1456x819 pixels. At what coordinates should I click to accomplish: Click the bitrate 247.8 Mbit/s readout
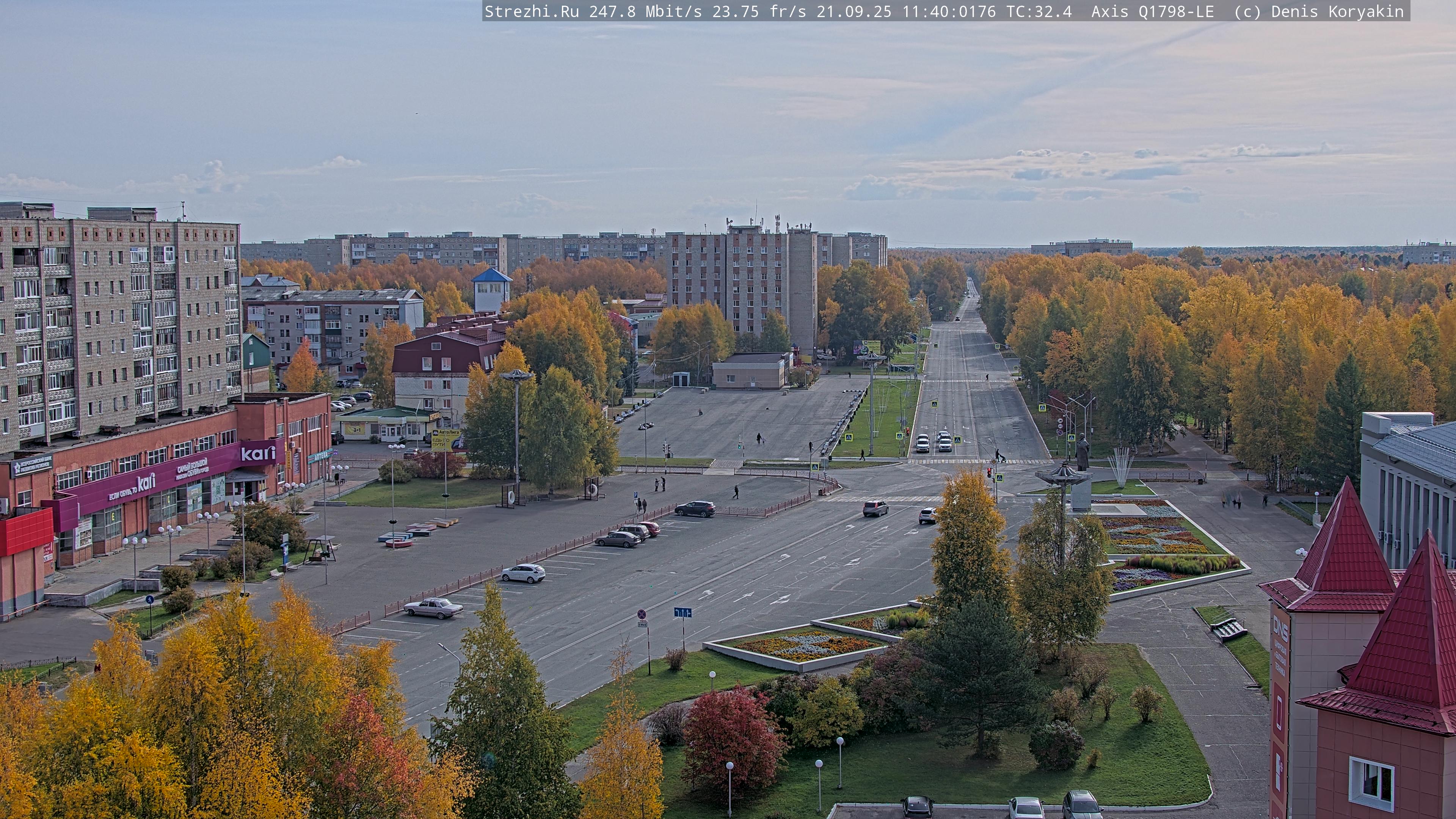tap(645, 11)
